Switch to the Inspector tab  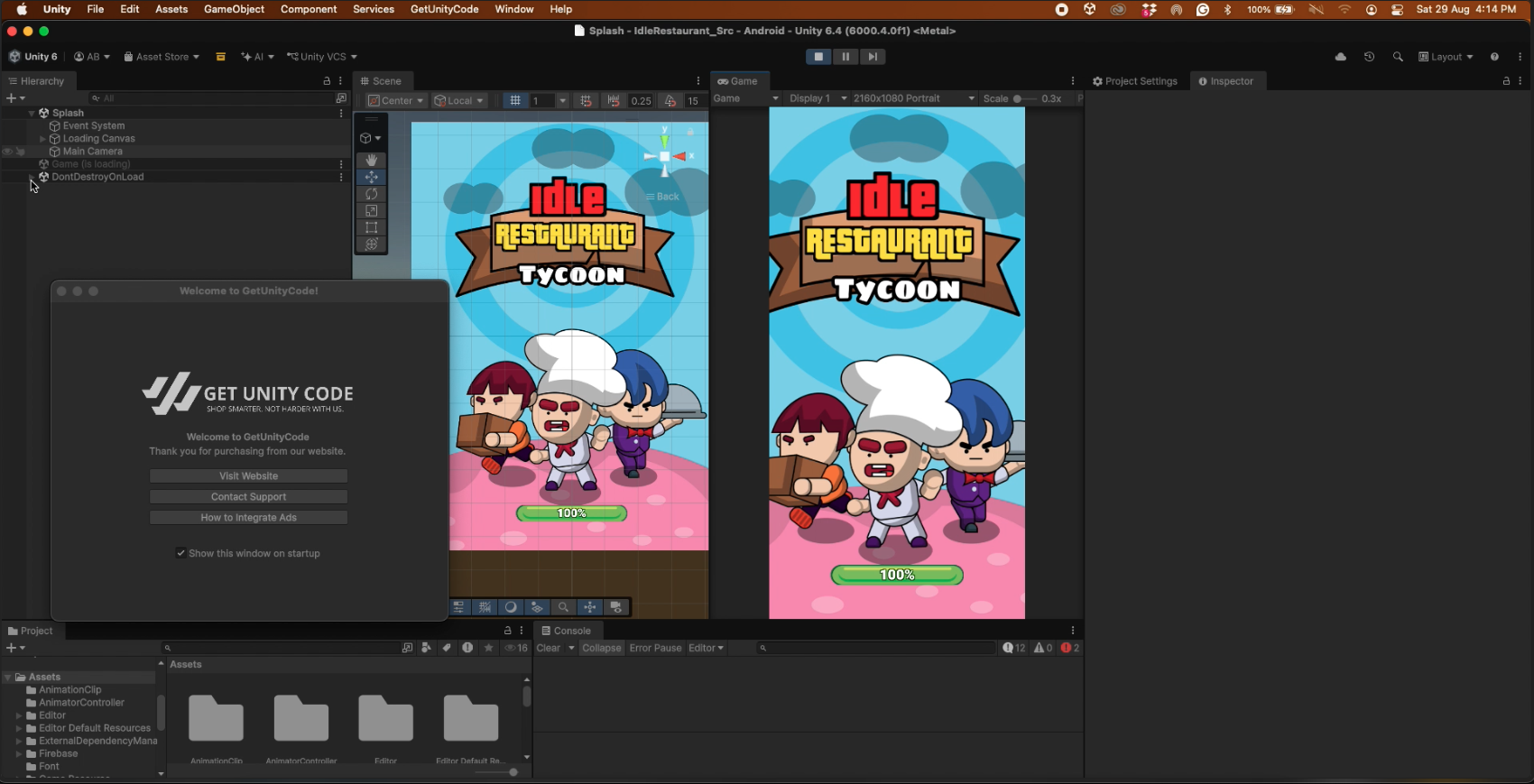[1226, 81]
